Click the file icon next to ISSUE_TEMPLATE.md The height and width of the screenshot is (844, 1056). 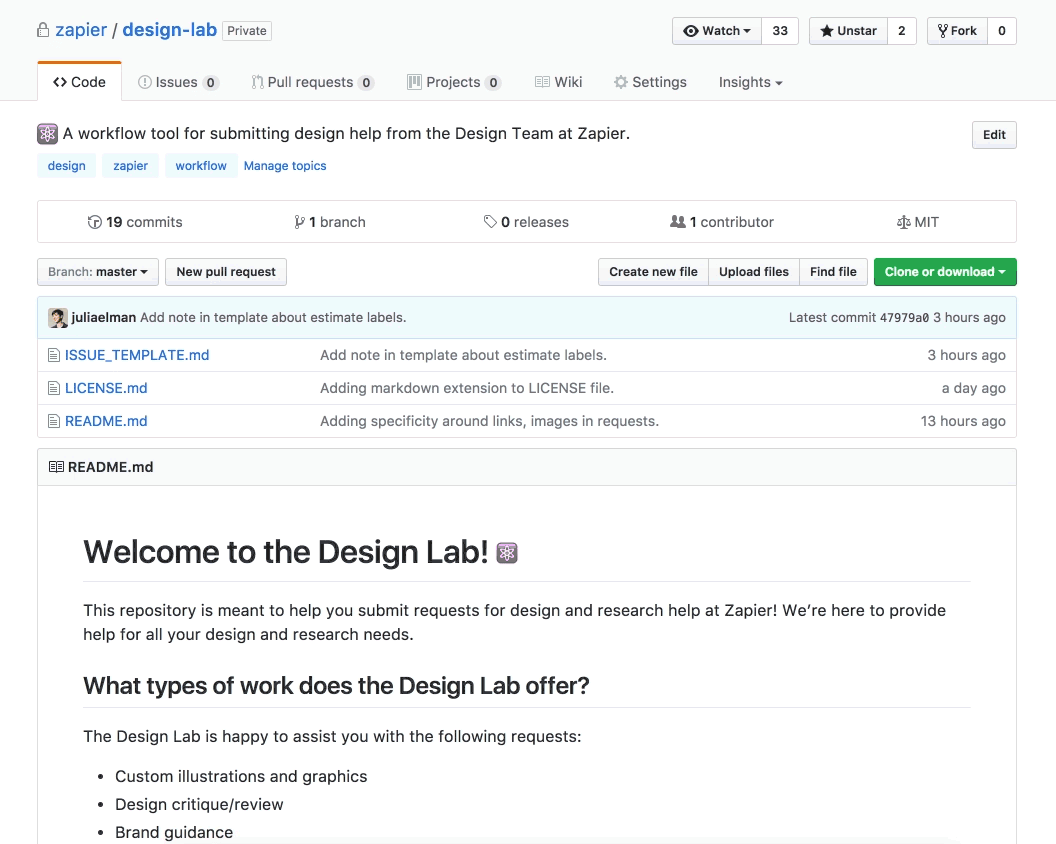54,355
